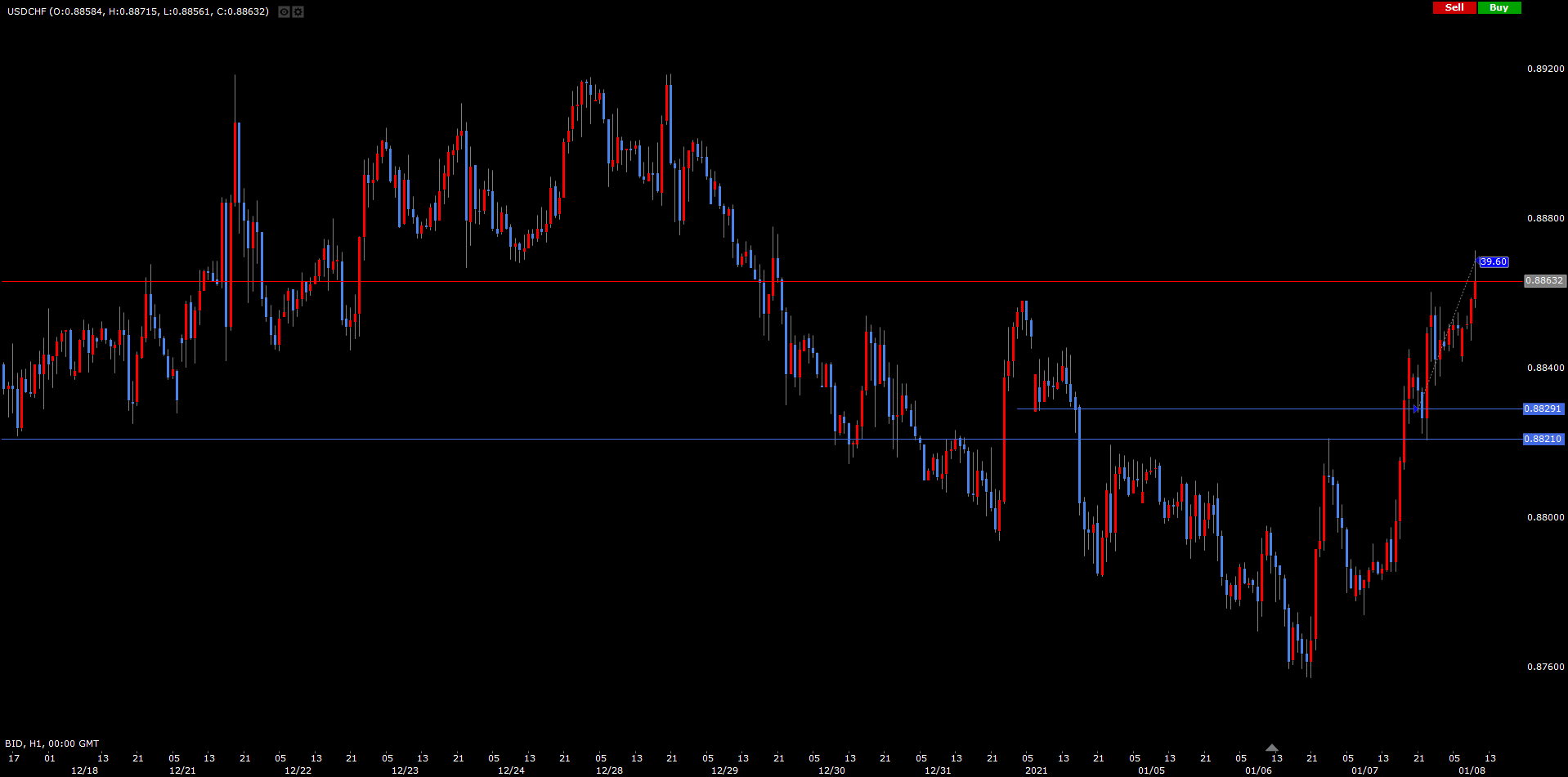Select the blue 0.88210 price tag

1543,439
